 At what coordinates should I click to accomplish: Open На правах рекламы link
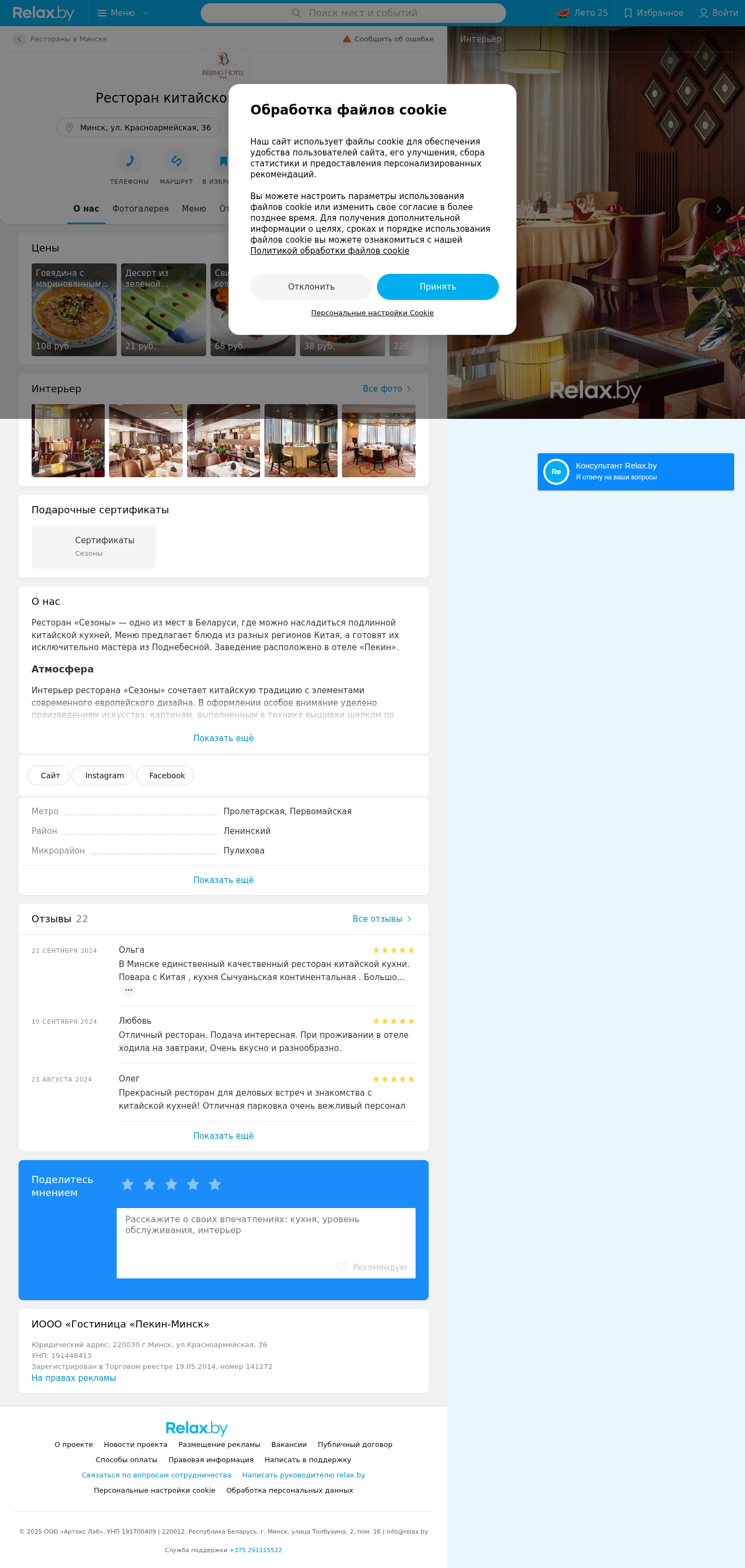74,1378
